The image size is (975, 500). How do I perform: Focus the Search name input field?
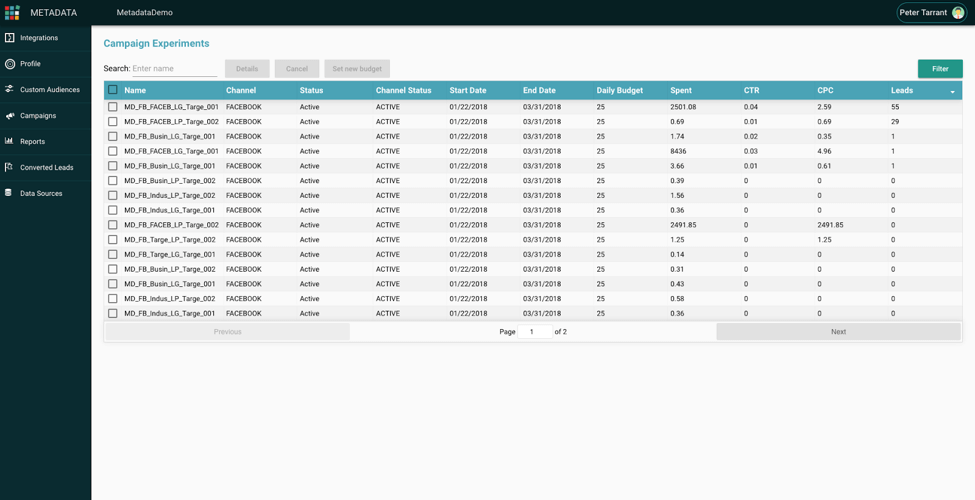coord(175,68)
